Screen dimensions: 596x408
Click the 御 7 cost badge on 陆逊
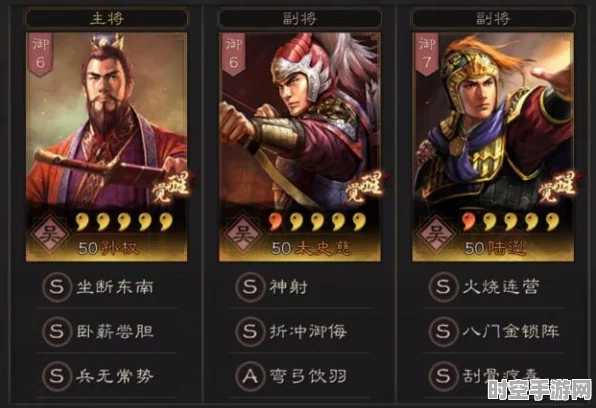426,54
